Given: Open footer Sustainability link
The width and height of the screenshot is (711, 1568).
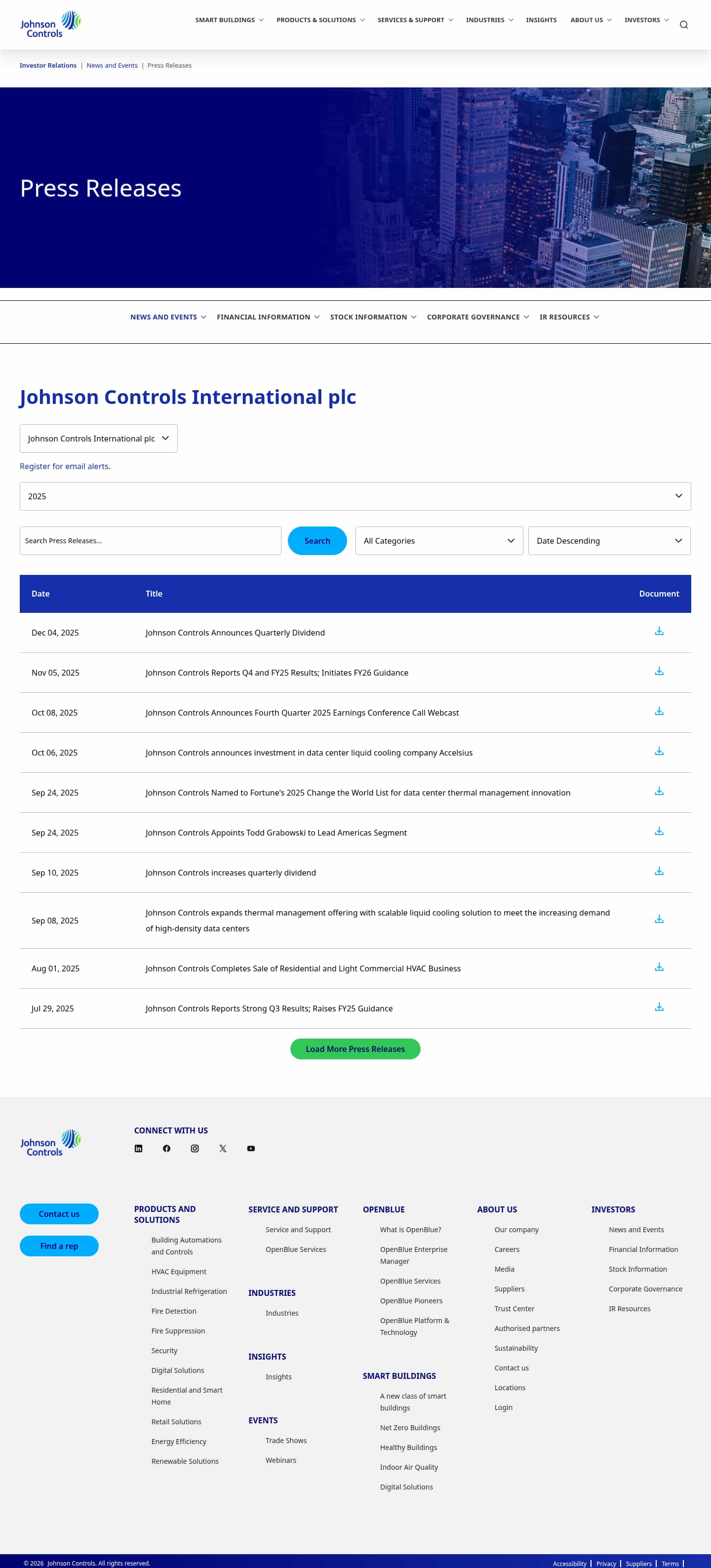Looking at the screenshot, I should [516, 1348].
